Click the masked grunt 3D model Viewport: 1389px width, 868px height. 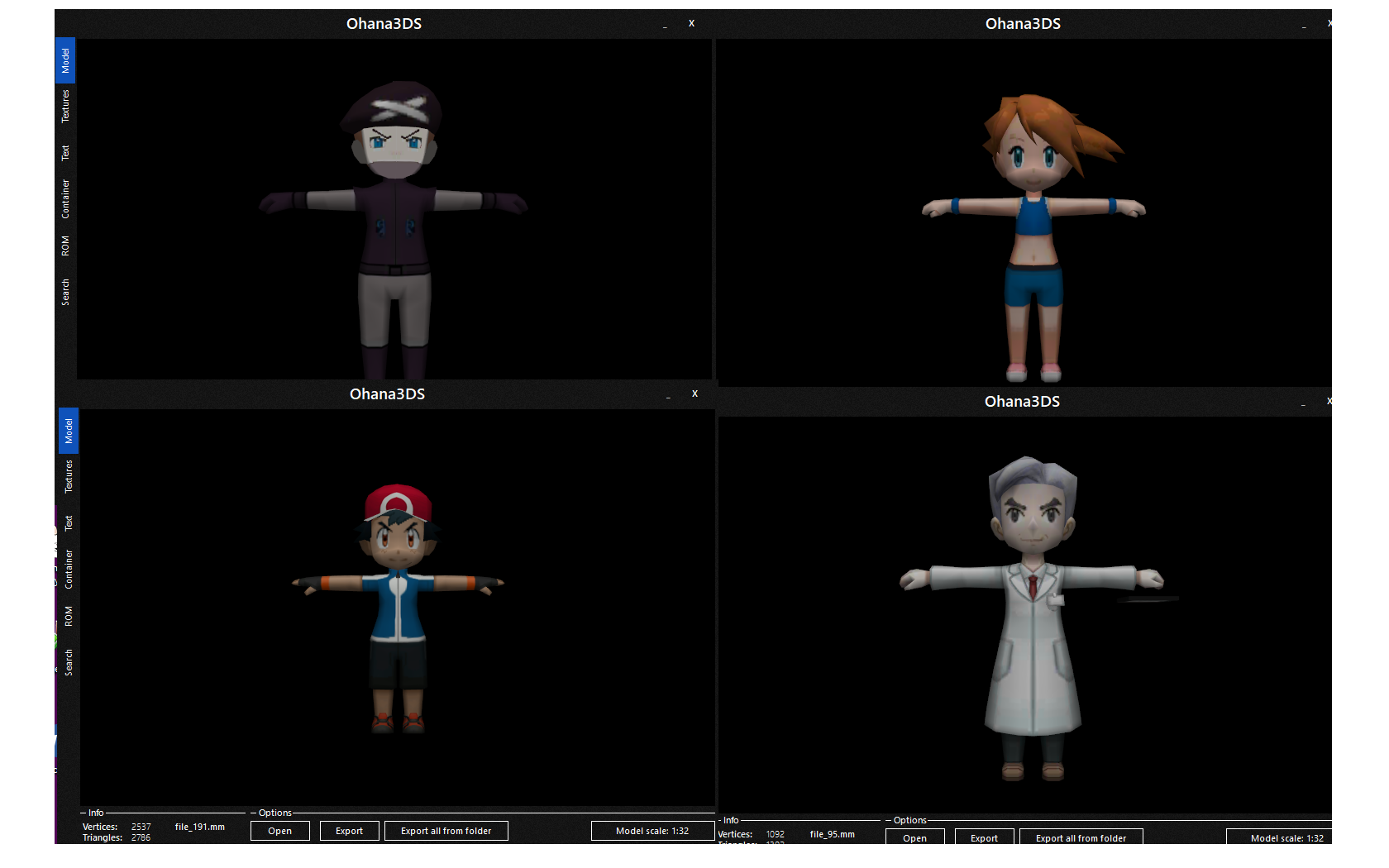click(x=394, y=230)
